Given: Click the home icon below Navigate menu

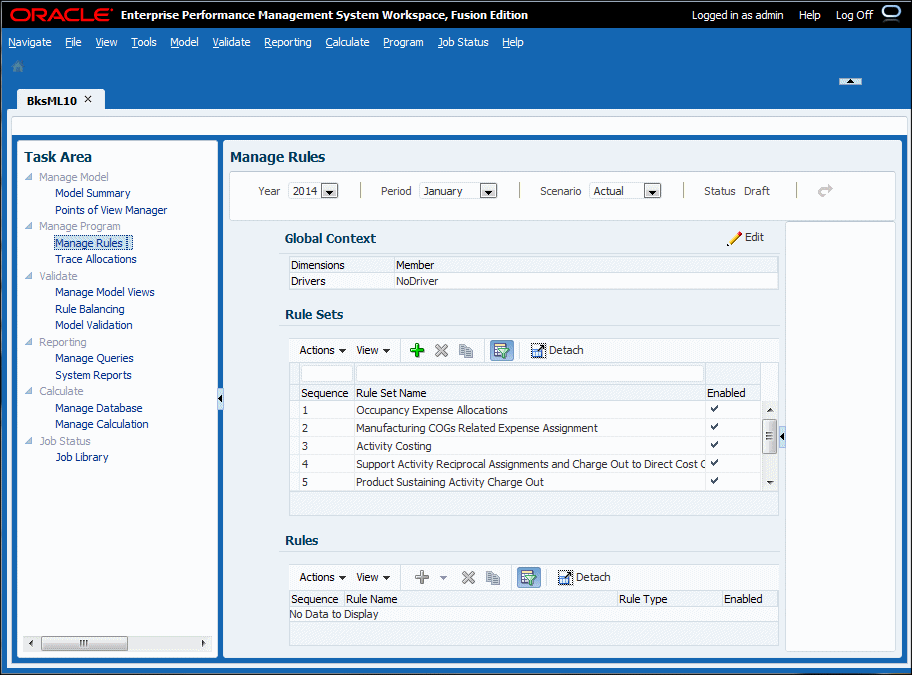Looking at the screenshot, I should tap(18, 67).
